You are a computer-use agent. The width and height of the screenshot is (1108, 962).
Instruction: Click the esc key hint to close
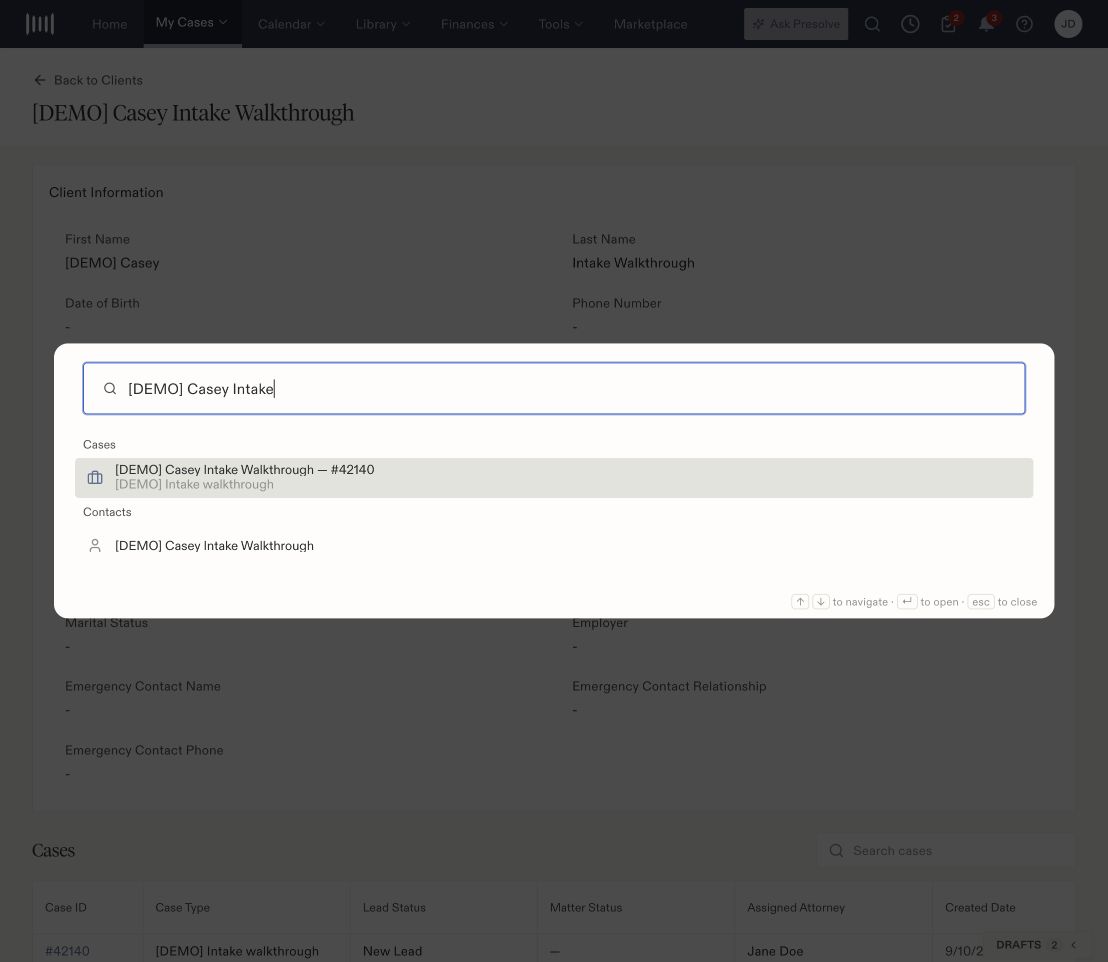coord(981,602)
